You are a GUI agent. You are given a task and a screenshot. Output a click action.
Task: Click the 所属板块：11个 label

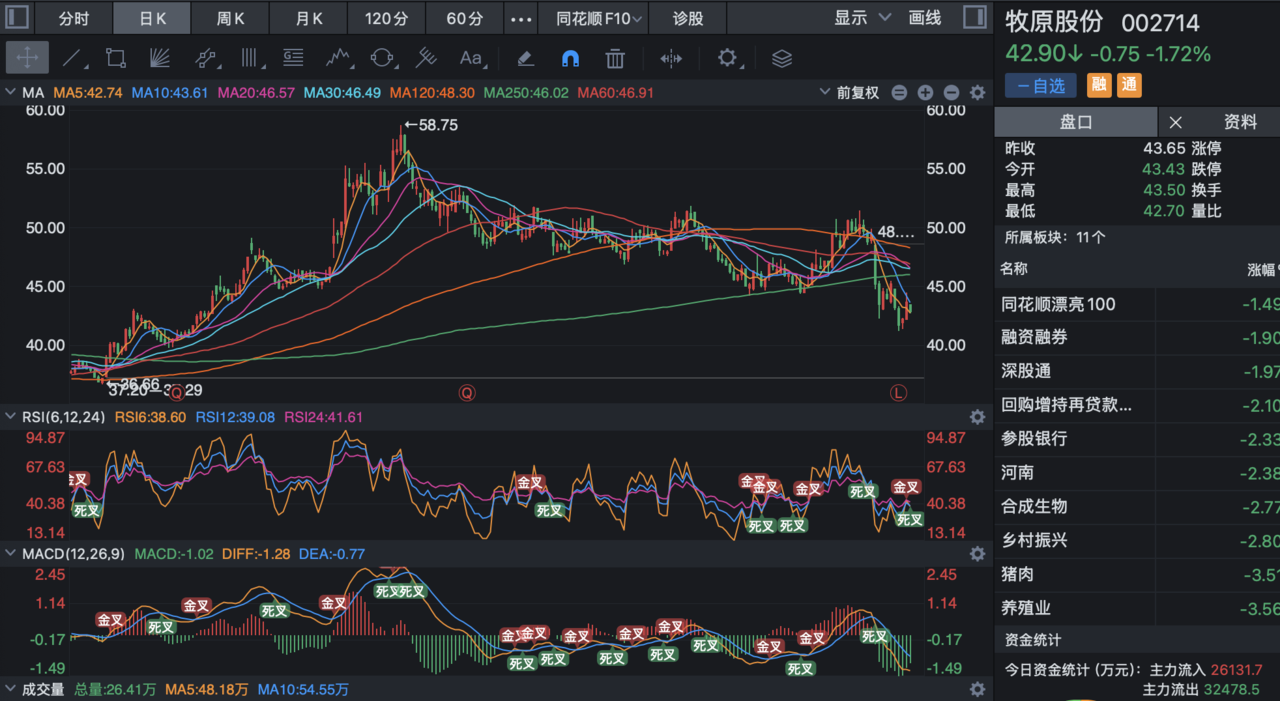point(1055,237)
